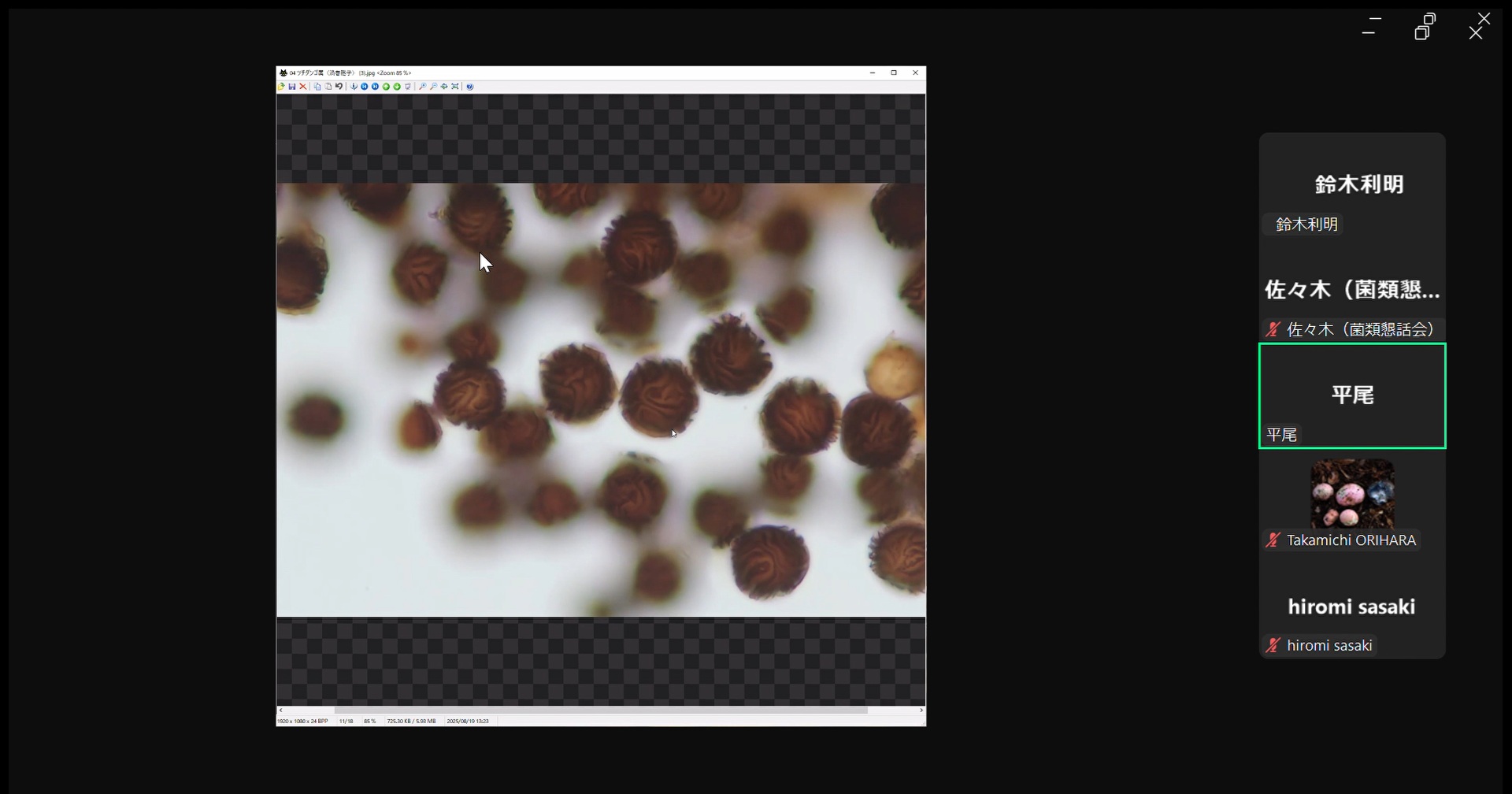Viewport: 1512px width, 794px height.
Task: Click the Takamichi ORIHARA name label
Action: [x=1351, y=540]
